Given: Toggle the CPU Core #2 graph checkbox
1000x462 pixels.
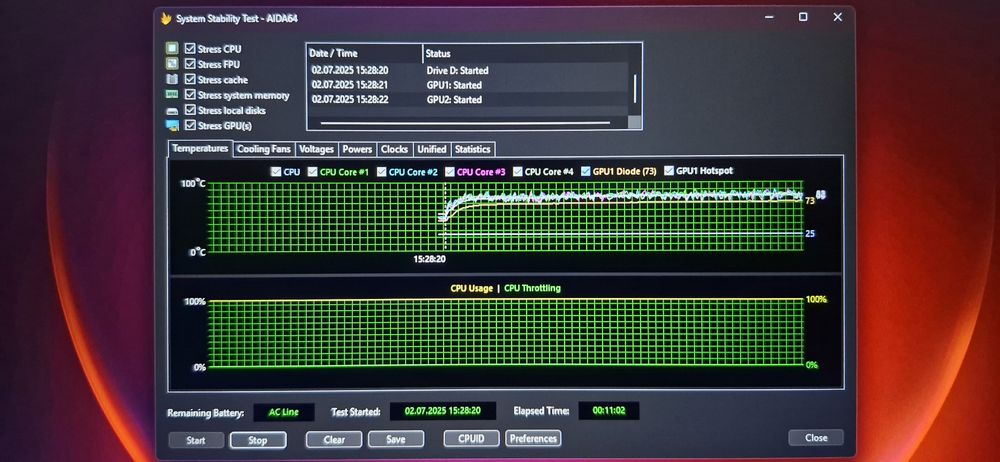Looking at the screenshot, I should click(381, 172).
